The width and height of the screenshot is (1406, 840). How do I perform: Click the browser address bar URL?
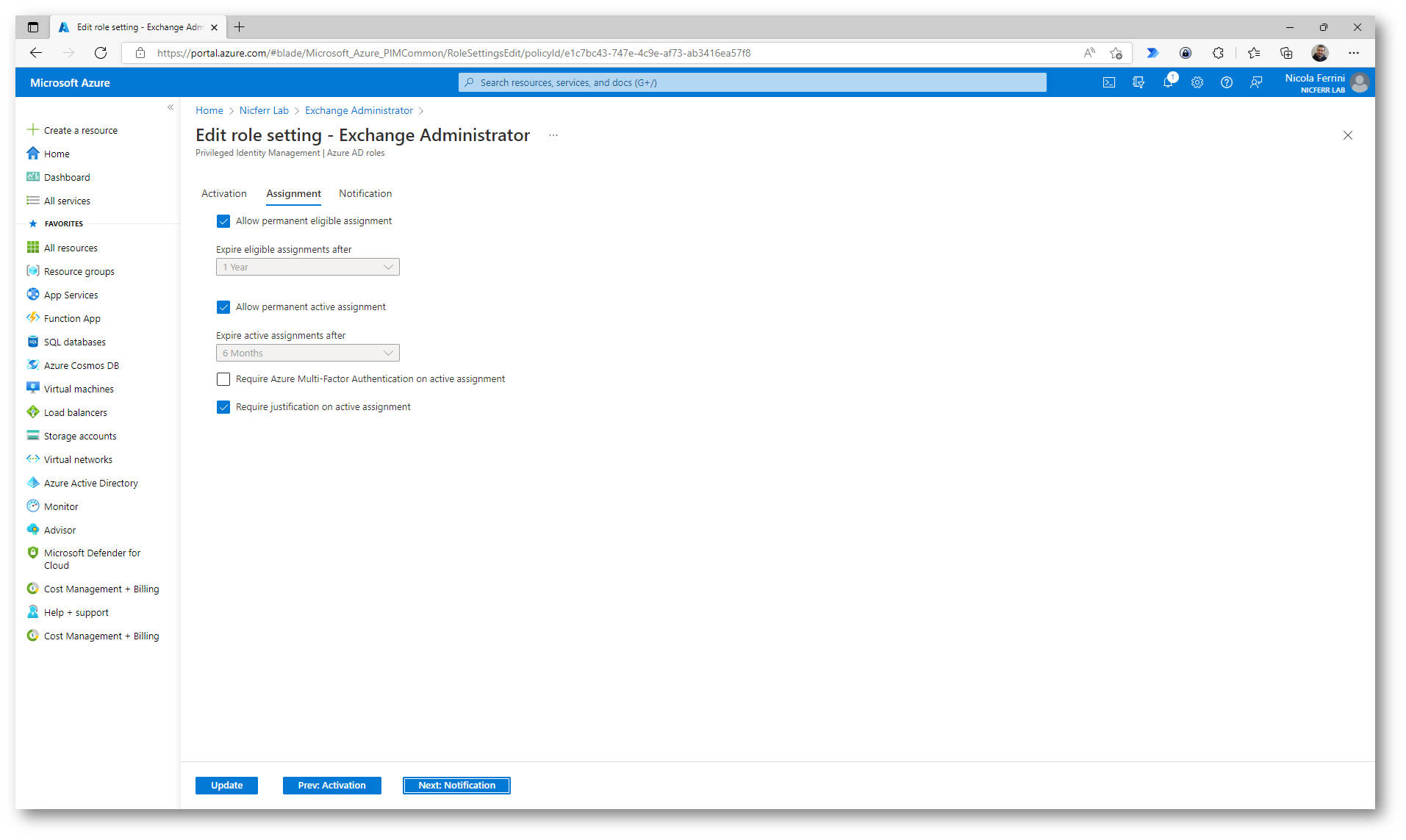click(x=453, y=53)
